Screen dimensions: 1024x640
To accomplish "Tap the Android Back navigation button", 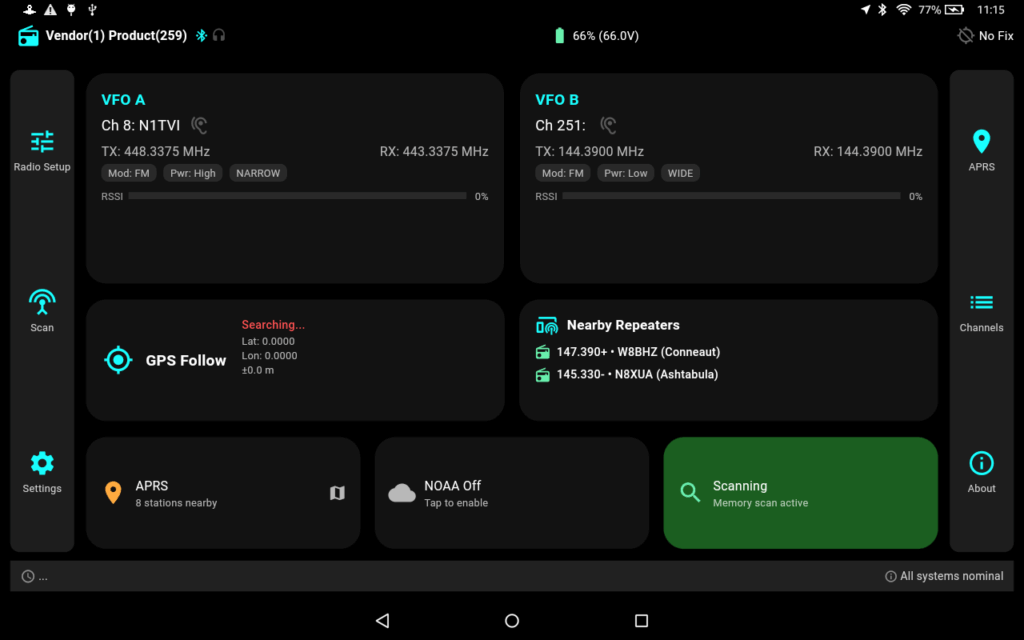I will (x=383, y=620).
